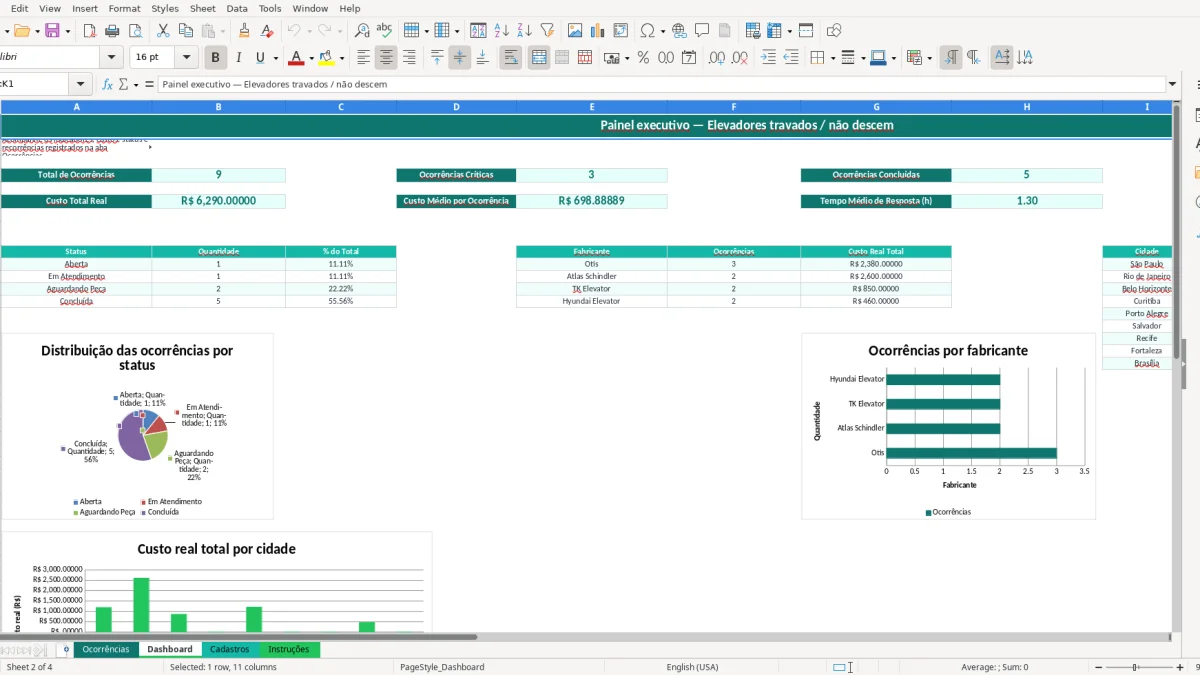The image size is (1200, 675).
Task: Insert a hyperlink
Action: (x=679, y=31)
